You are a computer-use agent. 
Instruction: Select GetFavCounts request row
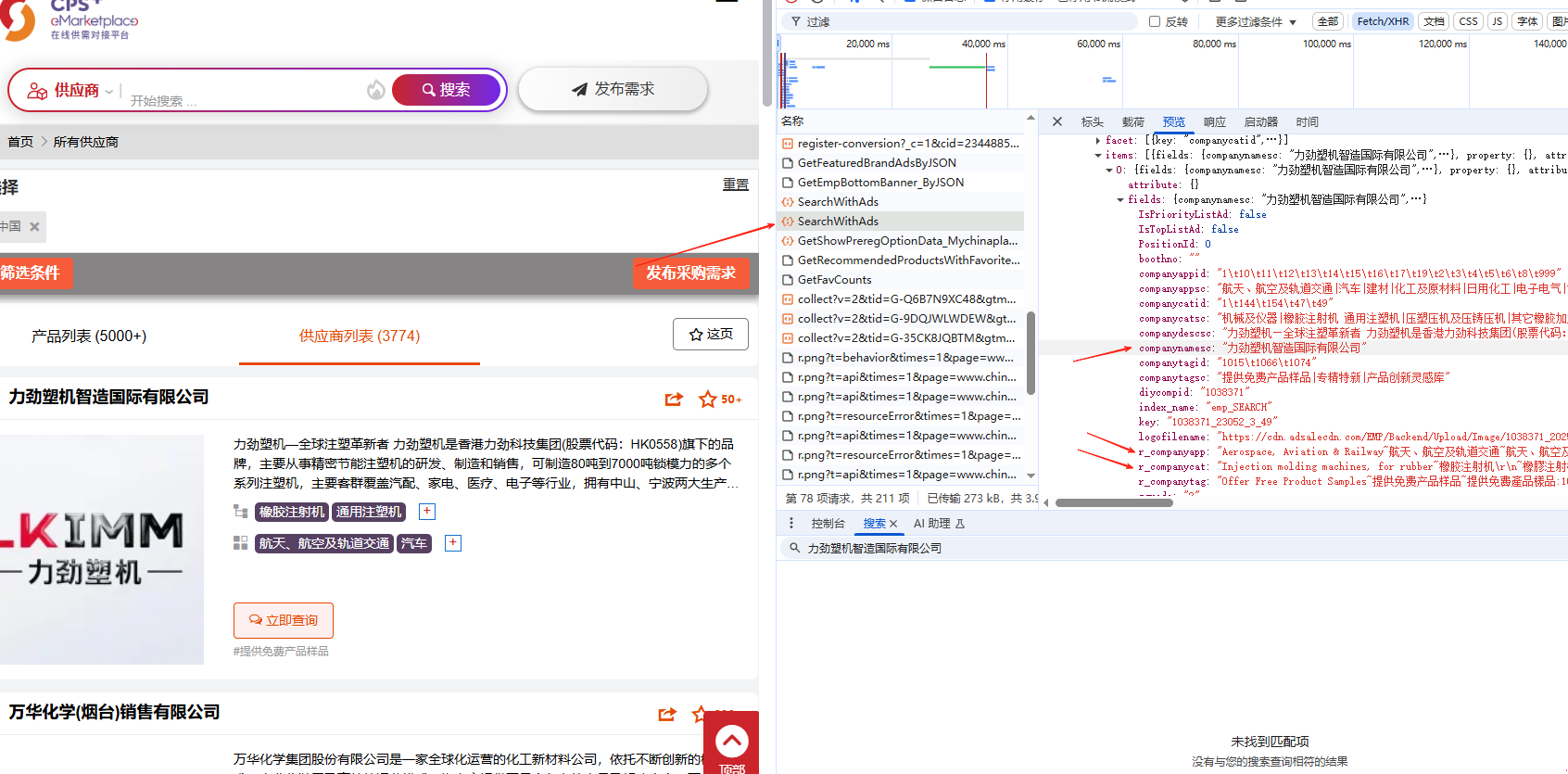point(901,280)
